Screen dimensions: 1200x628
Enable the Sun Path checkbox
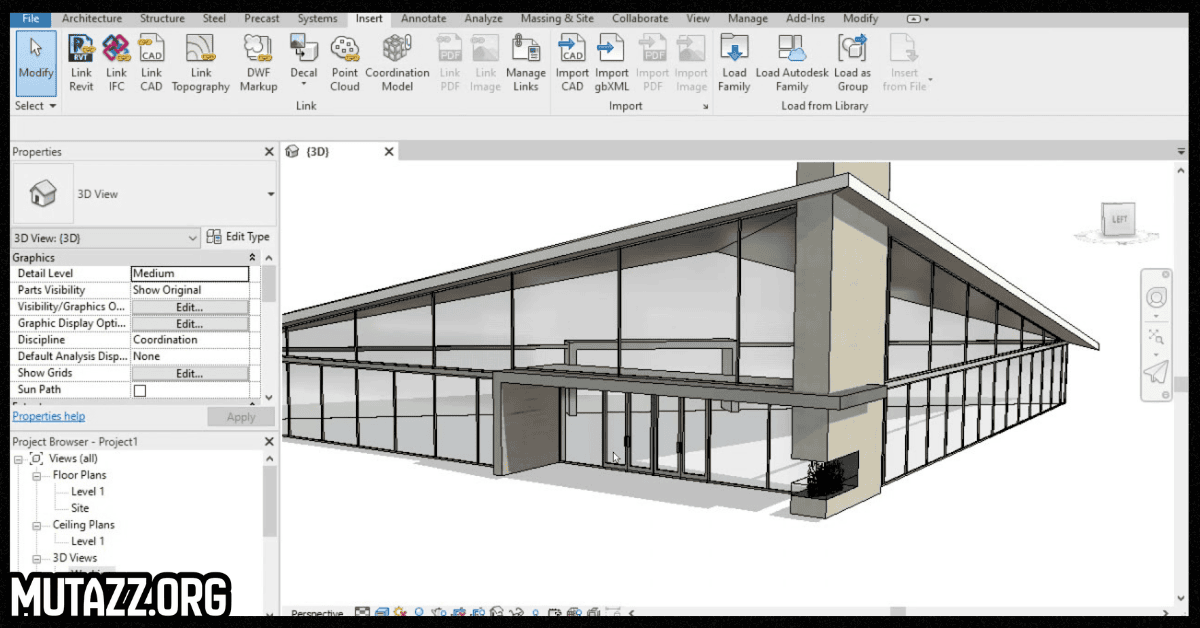pos(140,390)
